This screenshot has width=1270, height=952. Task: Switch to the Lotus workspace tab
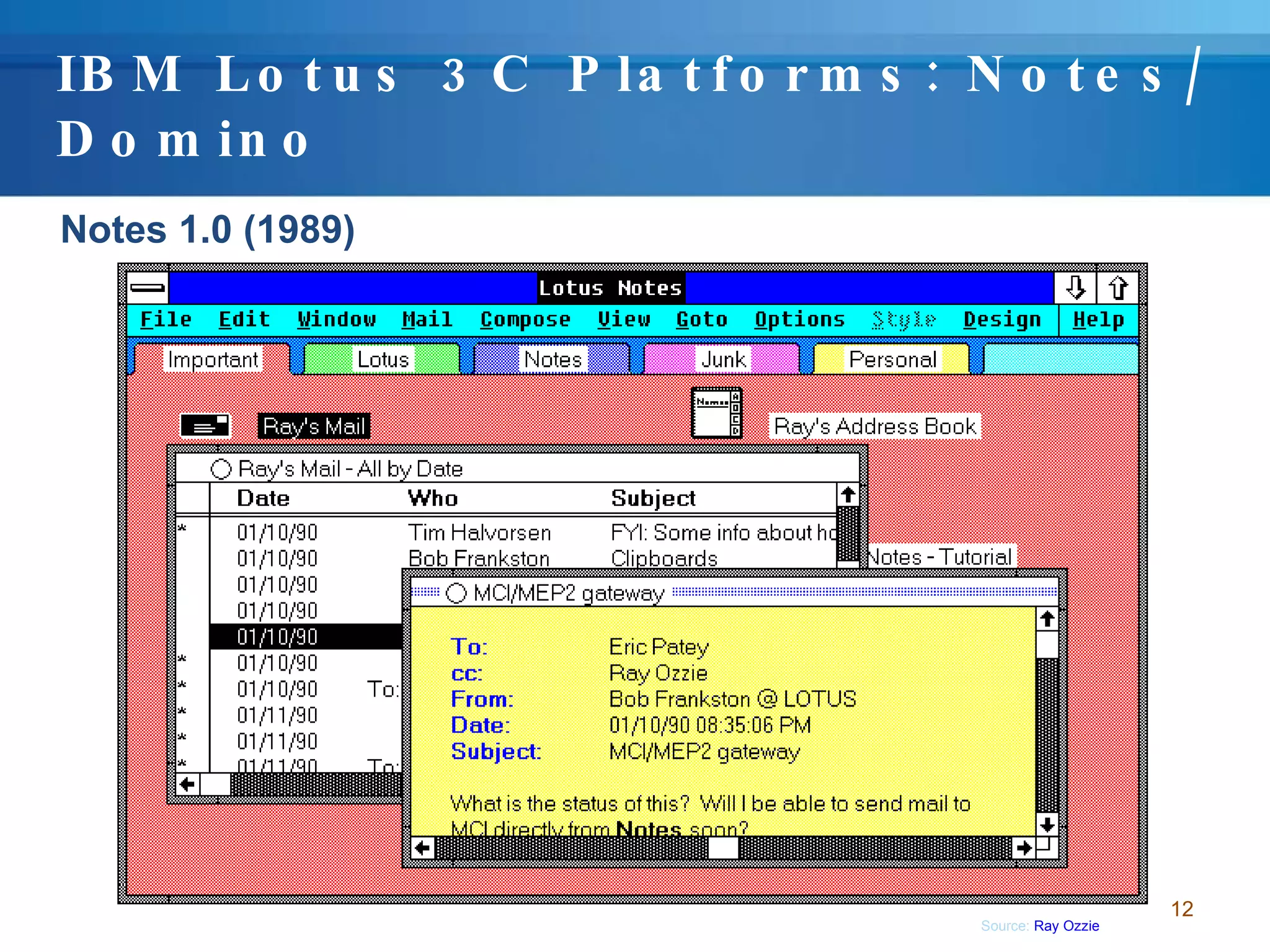click(383, 359)
